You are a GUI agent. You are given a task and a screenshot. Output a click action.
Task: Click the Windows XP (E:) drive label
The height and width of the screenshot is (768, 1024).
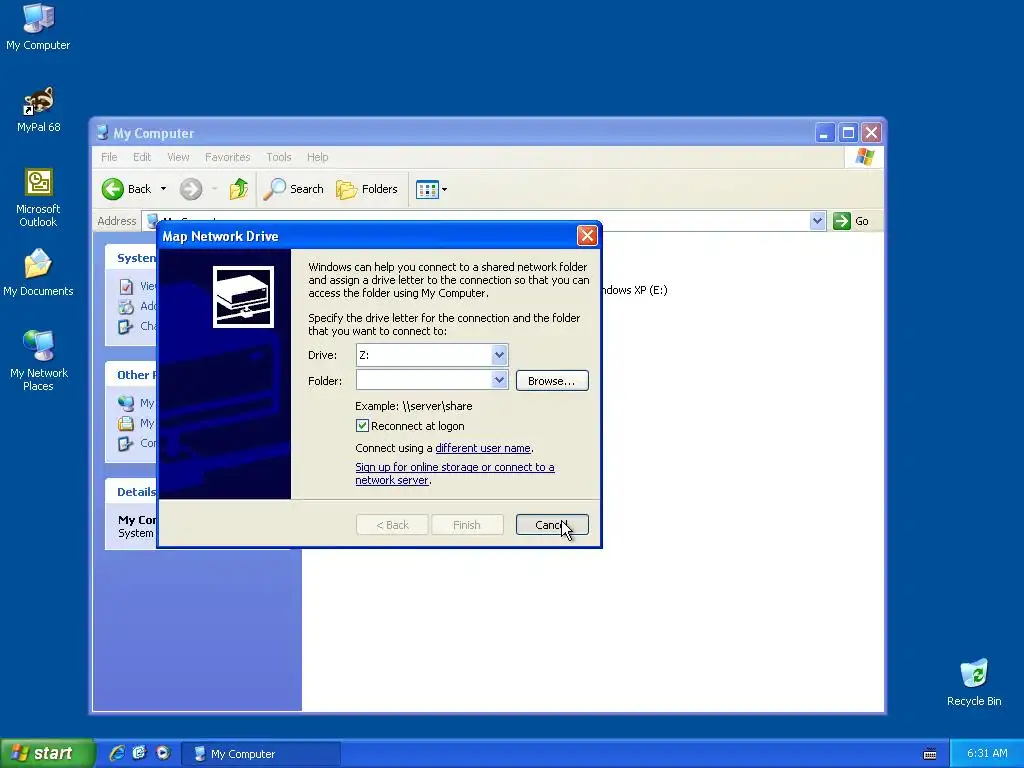[x=634, y=290]
